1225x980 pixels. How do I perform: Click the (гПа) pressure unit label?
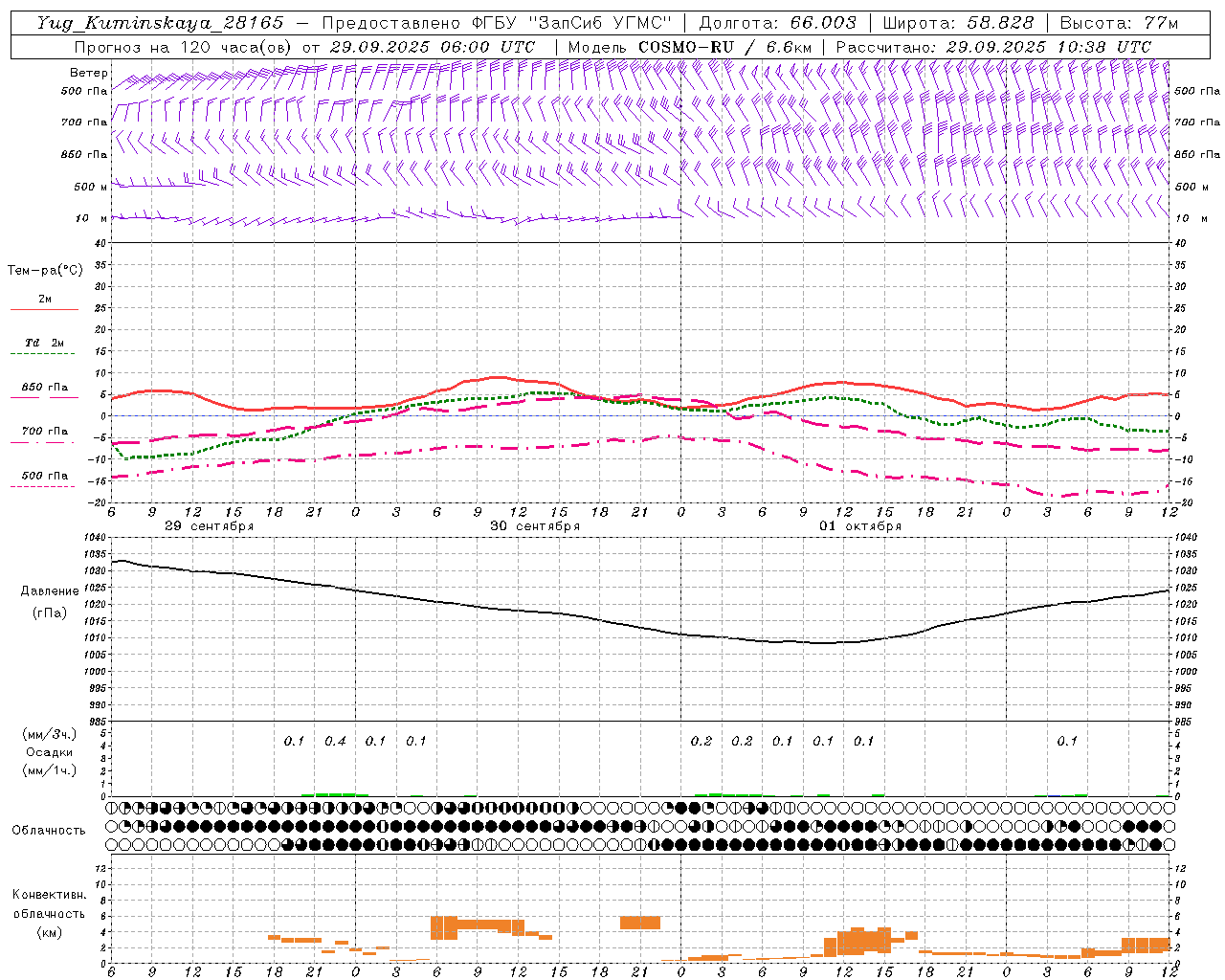point(50,613)
